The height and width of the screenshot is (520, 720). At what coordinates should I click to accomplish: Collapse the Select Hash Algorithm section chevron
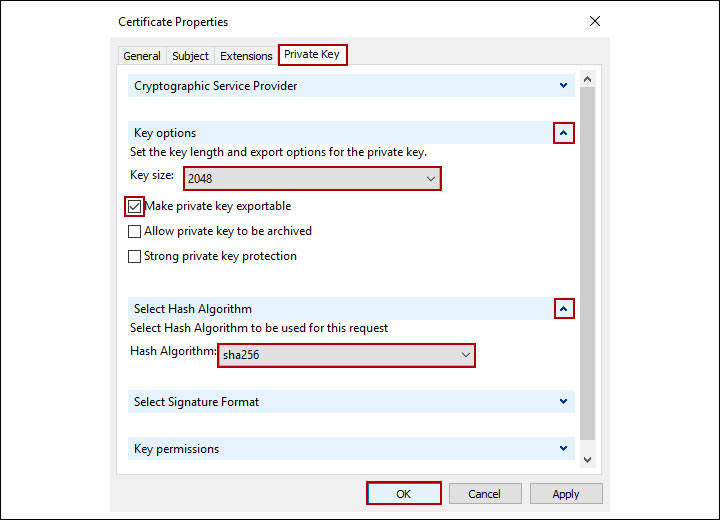point(564,309)
